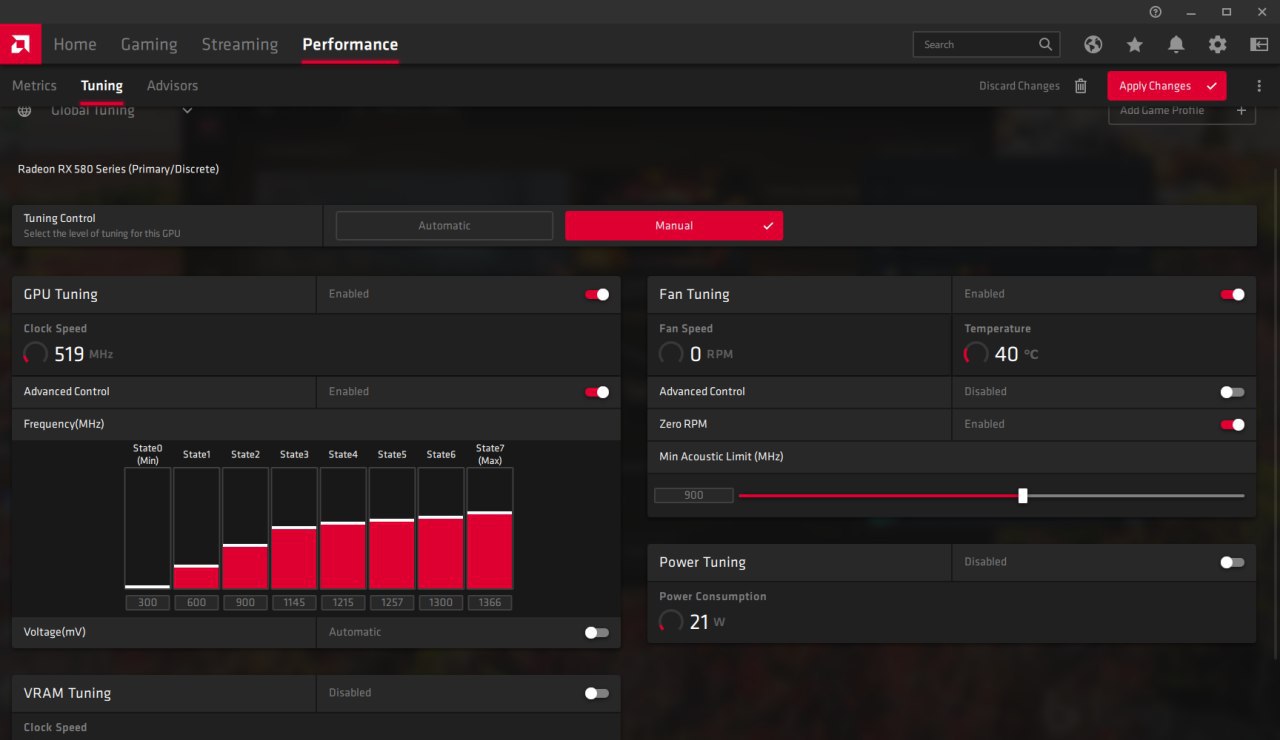The height and width of the screenshot is (740, 1280).
Task: Click the search magnifier icon
Action: click(x=1045, y=44)
